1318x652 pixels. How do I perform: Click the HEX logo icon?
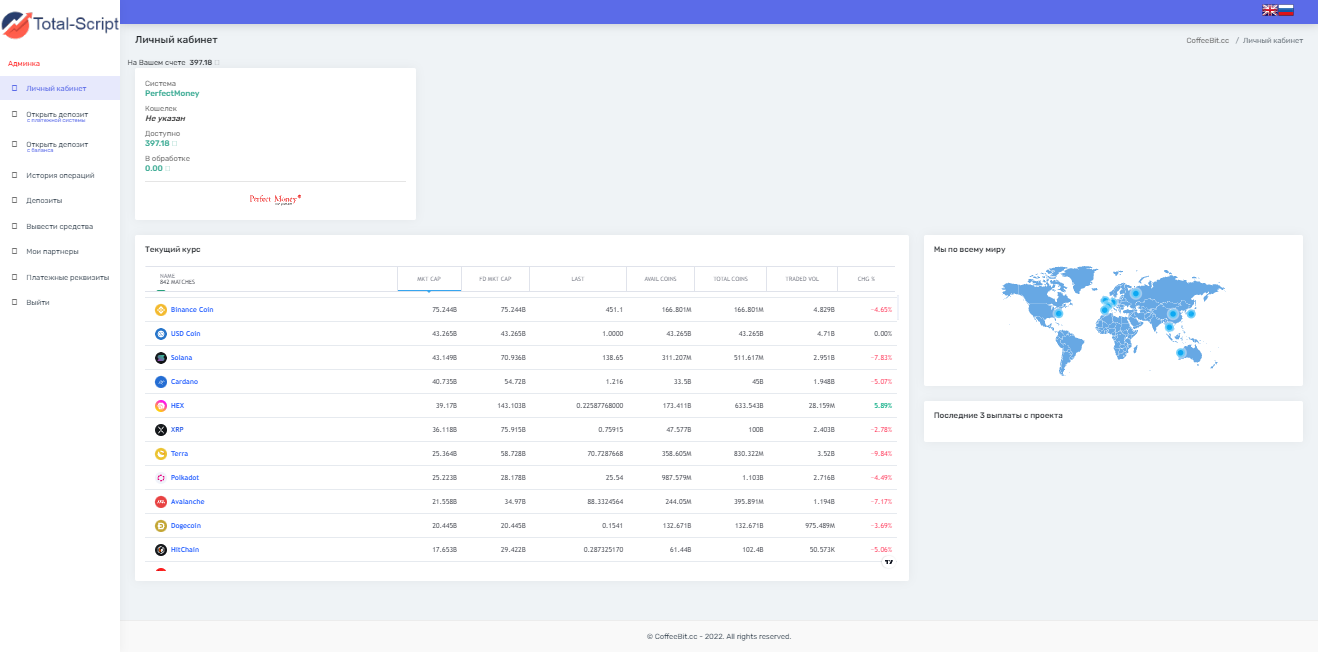click(160, 406)
